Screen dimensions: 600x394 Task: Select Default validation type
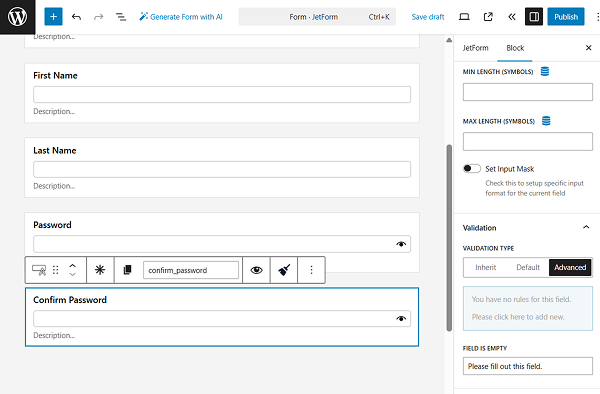528,267
